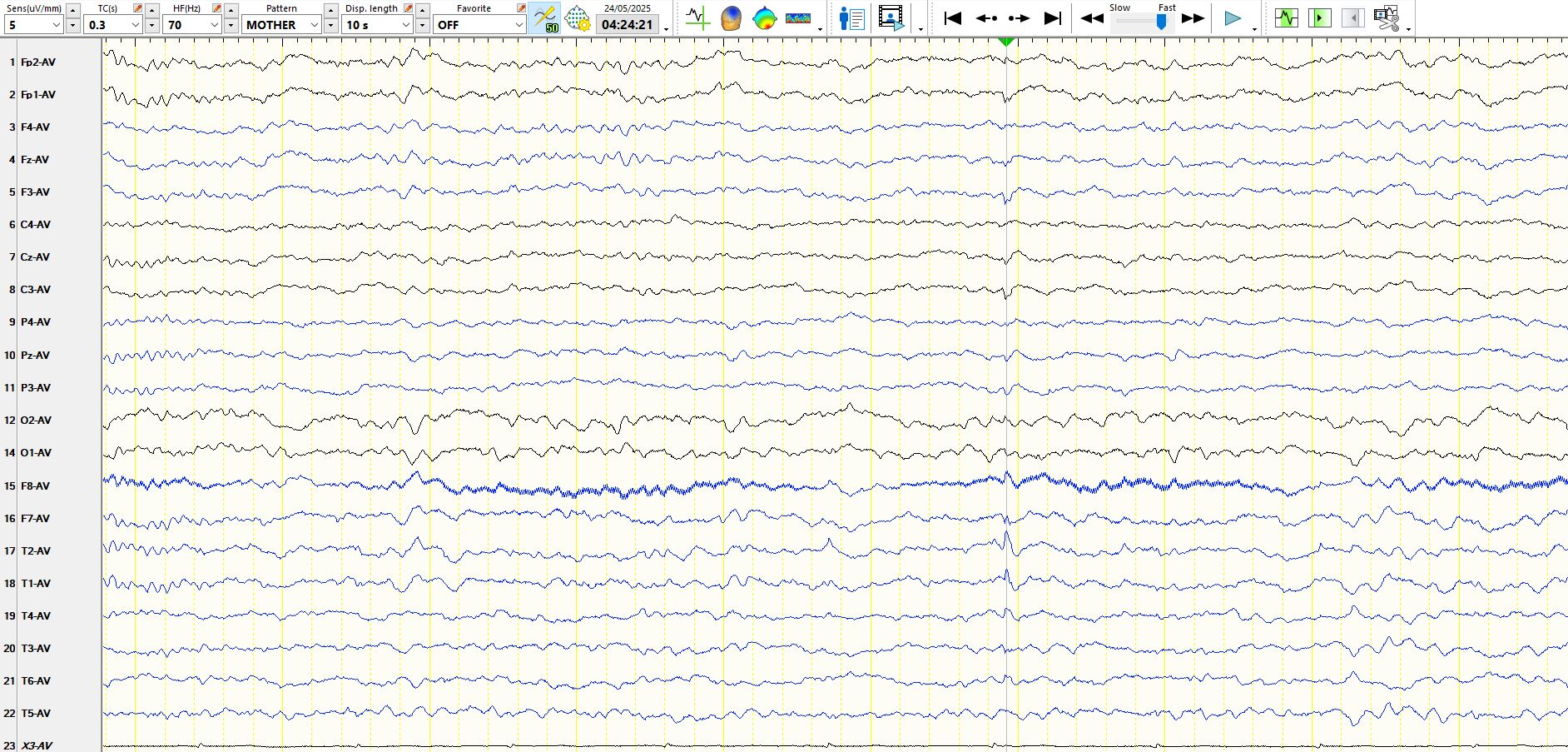Click the green cursor marker above the traces
1568x752 pixels.
coord(1006,42)
